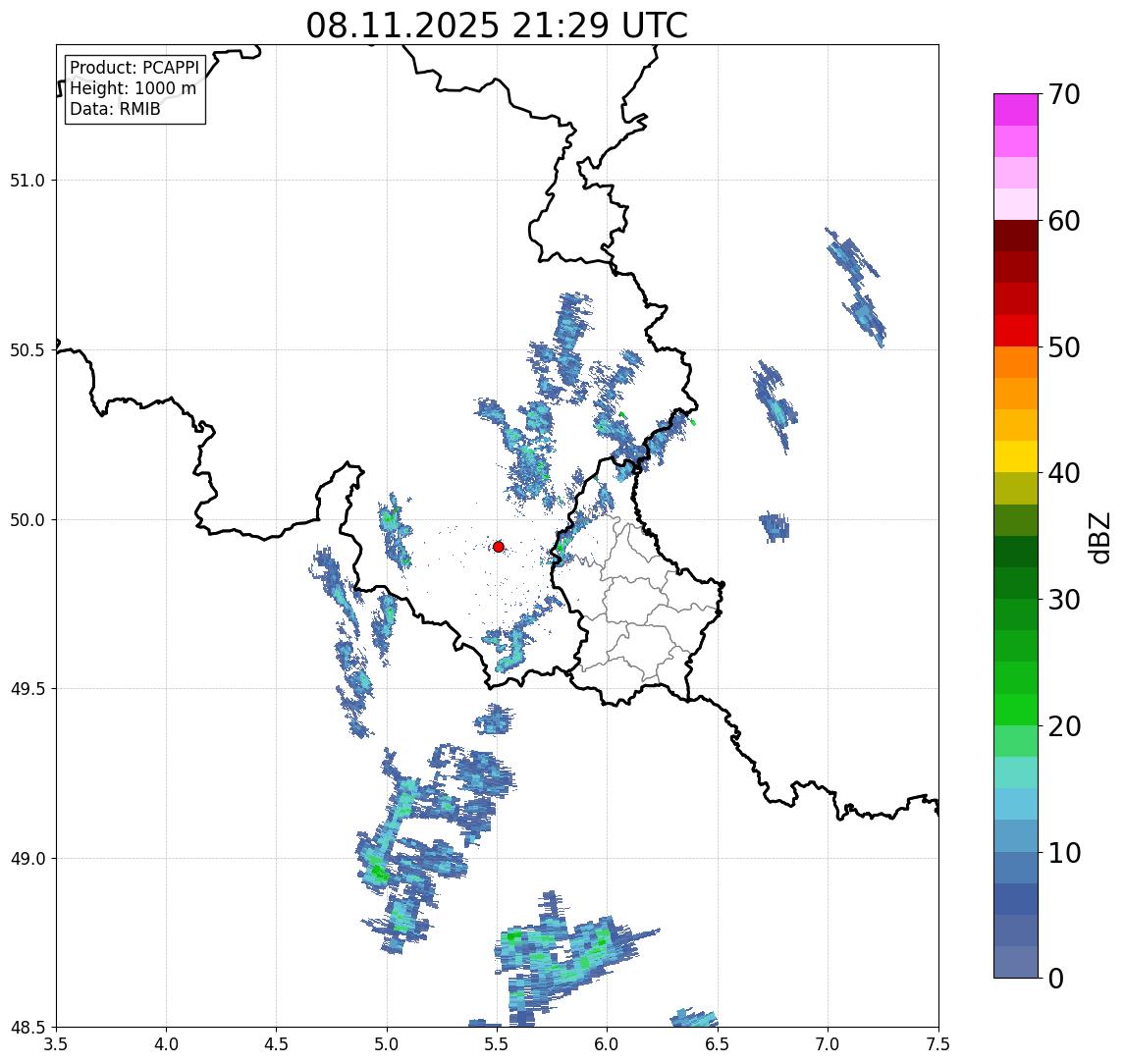1124x1064 pixels.
Task: Click the latitude axis label 49.0
Action: pos(27,858)
